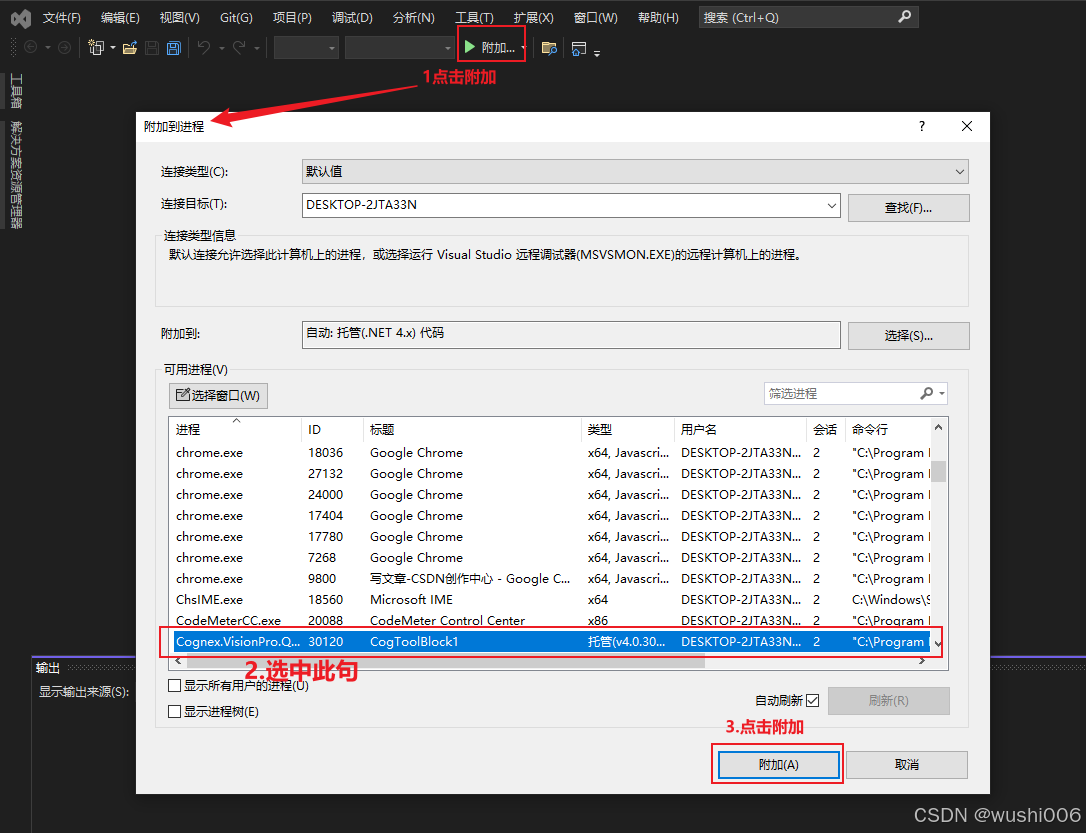Toggle 显示所有用户的进程 checkbox
1086x833 pixels.
tap(175, 686)
